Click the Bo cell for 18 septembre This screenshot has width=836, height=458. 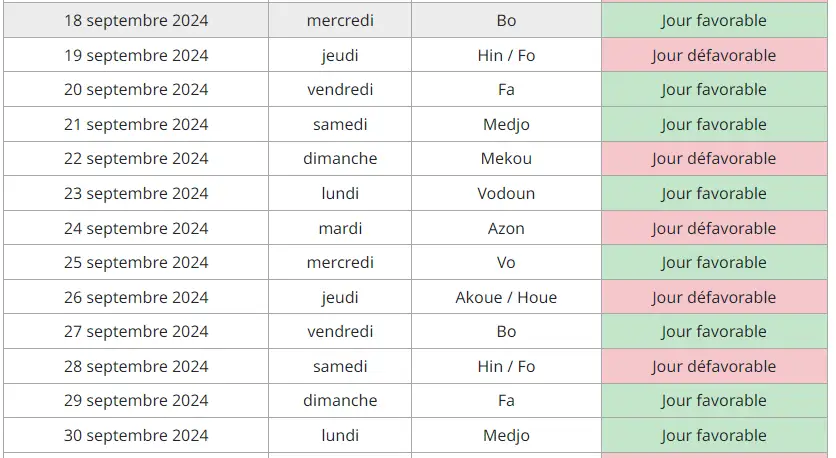tap(506, 20)
